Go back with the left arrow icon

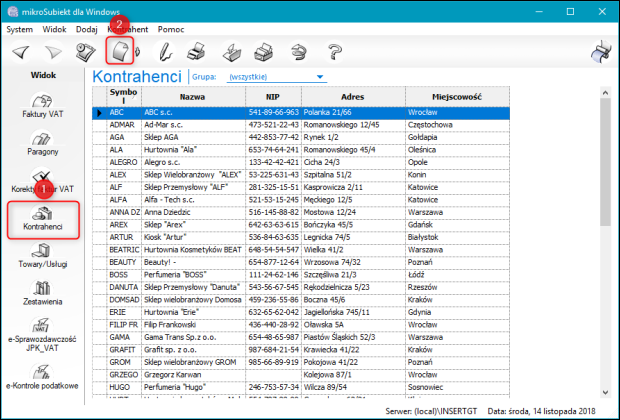click(x=21, y=52)
